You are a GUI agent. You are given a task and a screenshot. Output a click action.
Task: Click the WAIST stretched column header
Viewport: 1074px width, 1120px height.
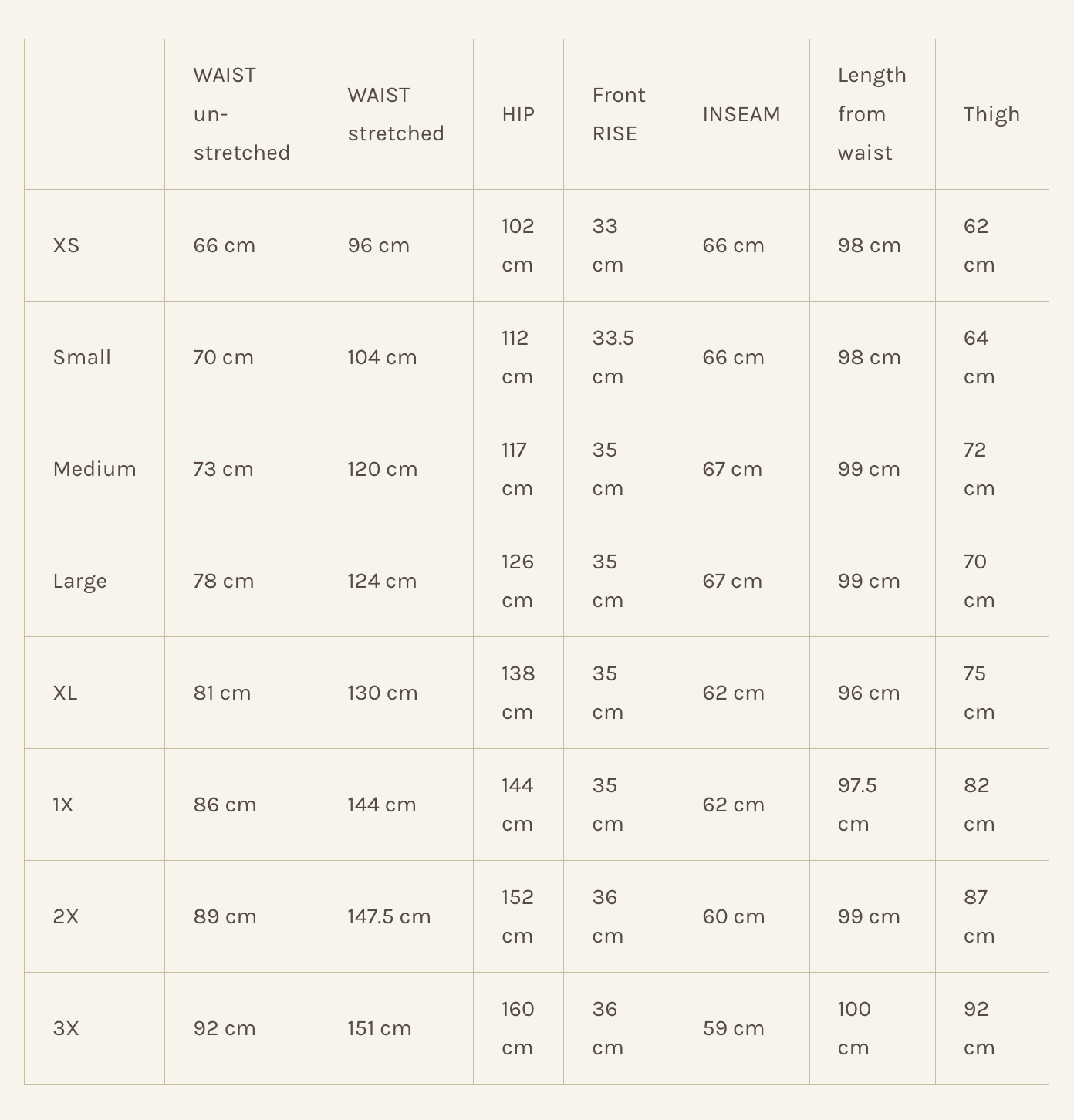pyautogui.click(x=395, y=114)
